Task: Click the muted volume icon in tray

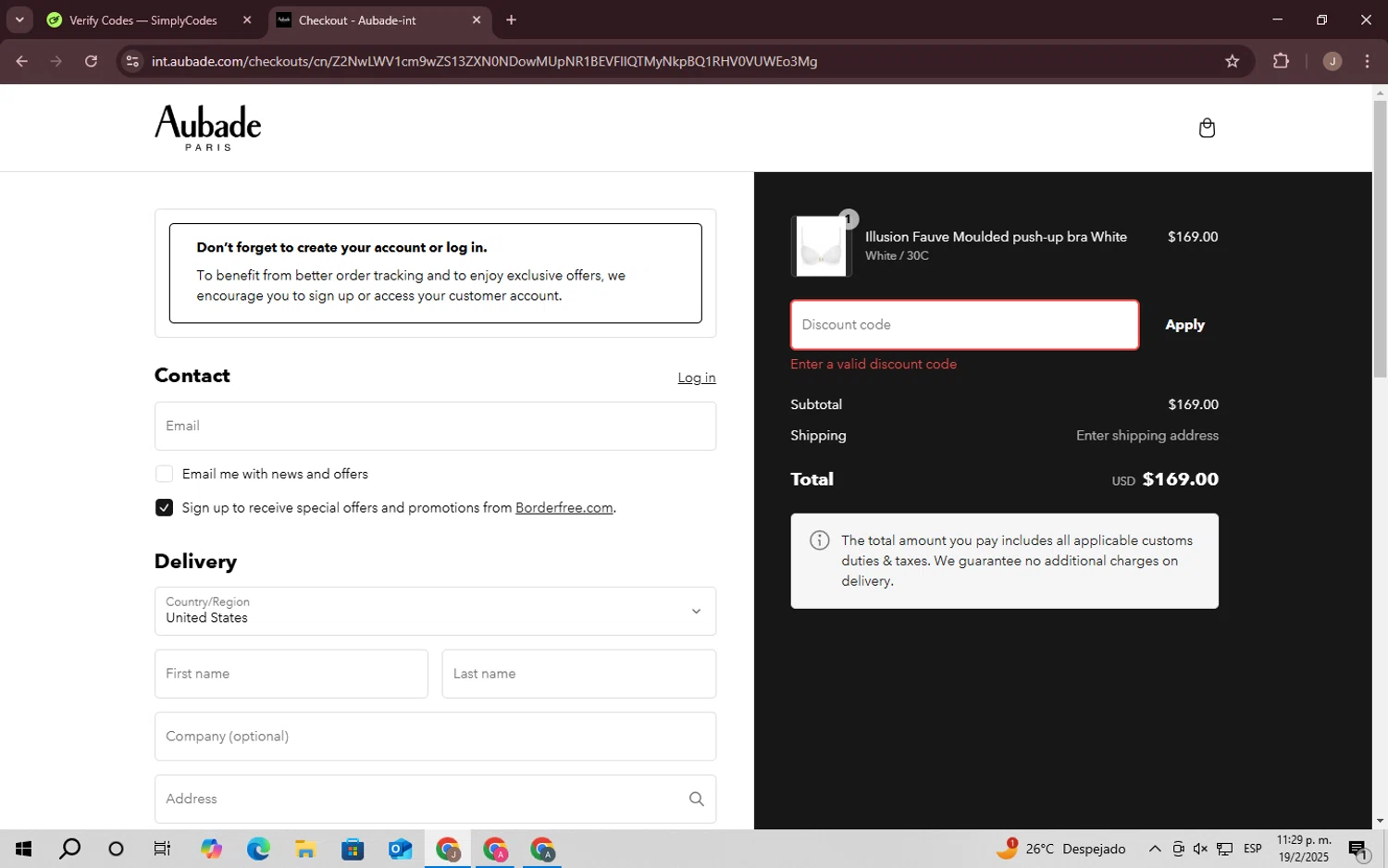Action: 1200,849
